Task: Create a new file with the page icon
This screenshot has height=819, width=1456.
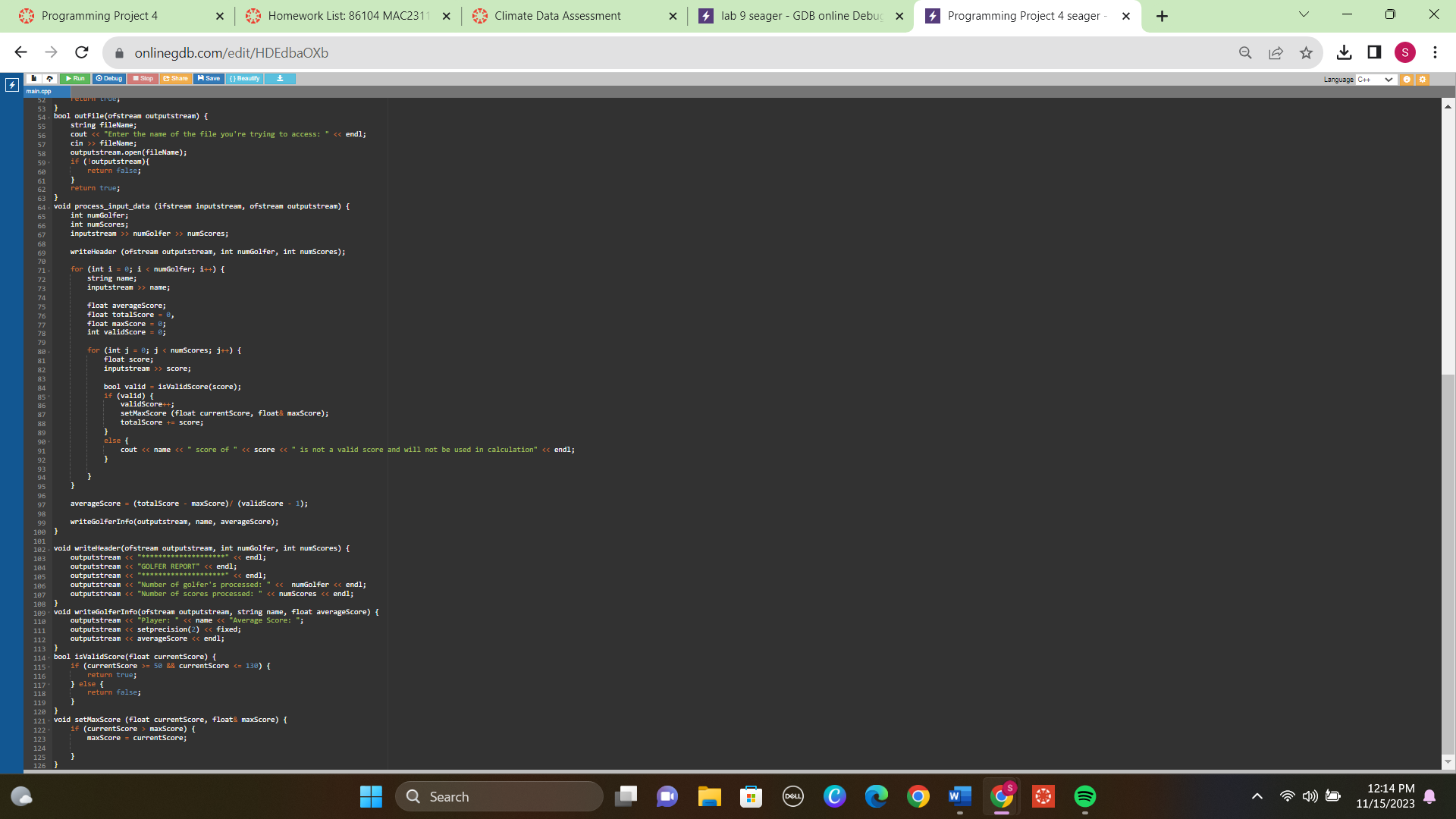Action: 34,79
